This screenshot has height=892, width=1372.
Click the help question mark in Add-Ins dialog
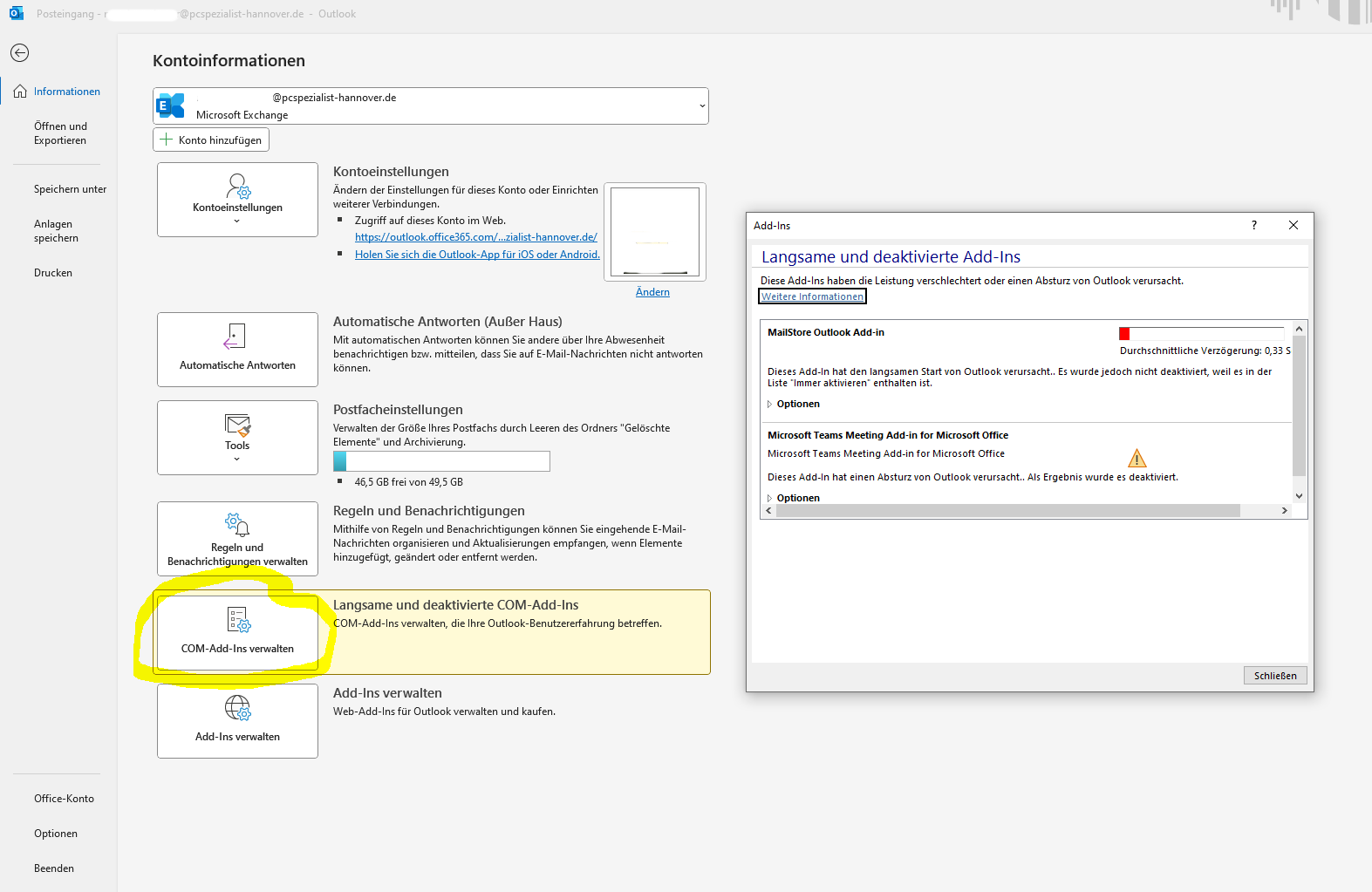click(1254, 225)
